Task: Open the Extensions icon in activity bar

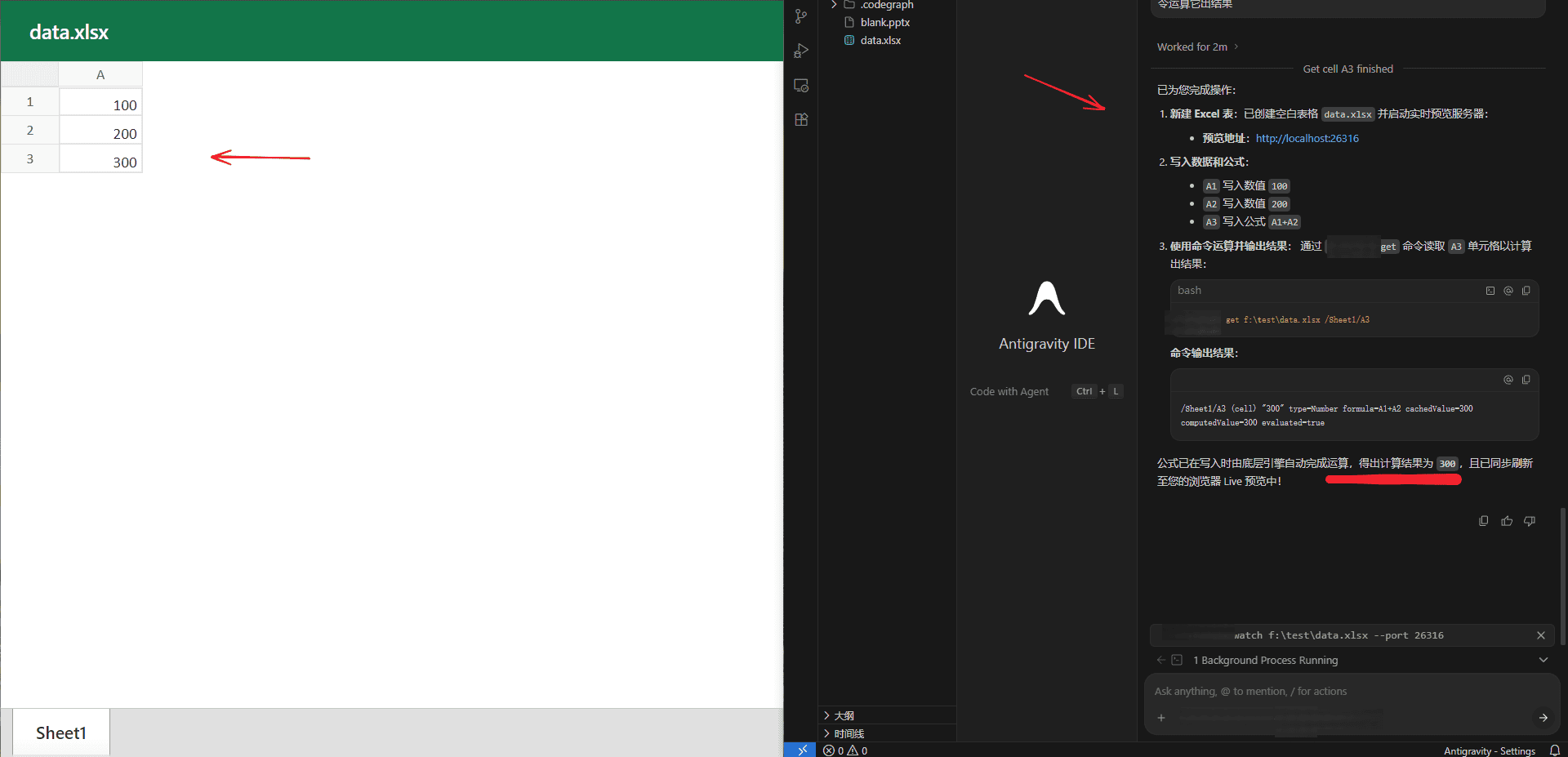Action: coord(801,119)
